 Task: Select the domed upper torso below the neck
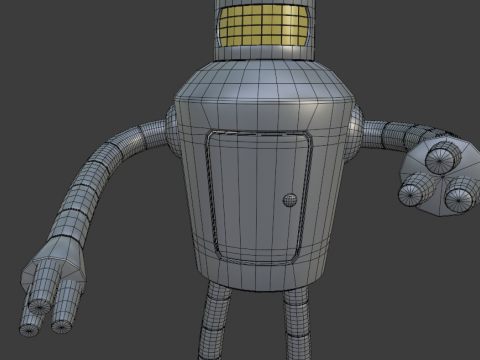pos(264,82)
